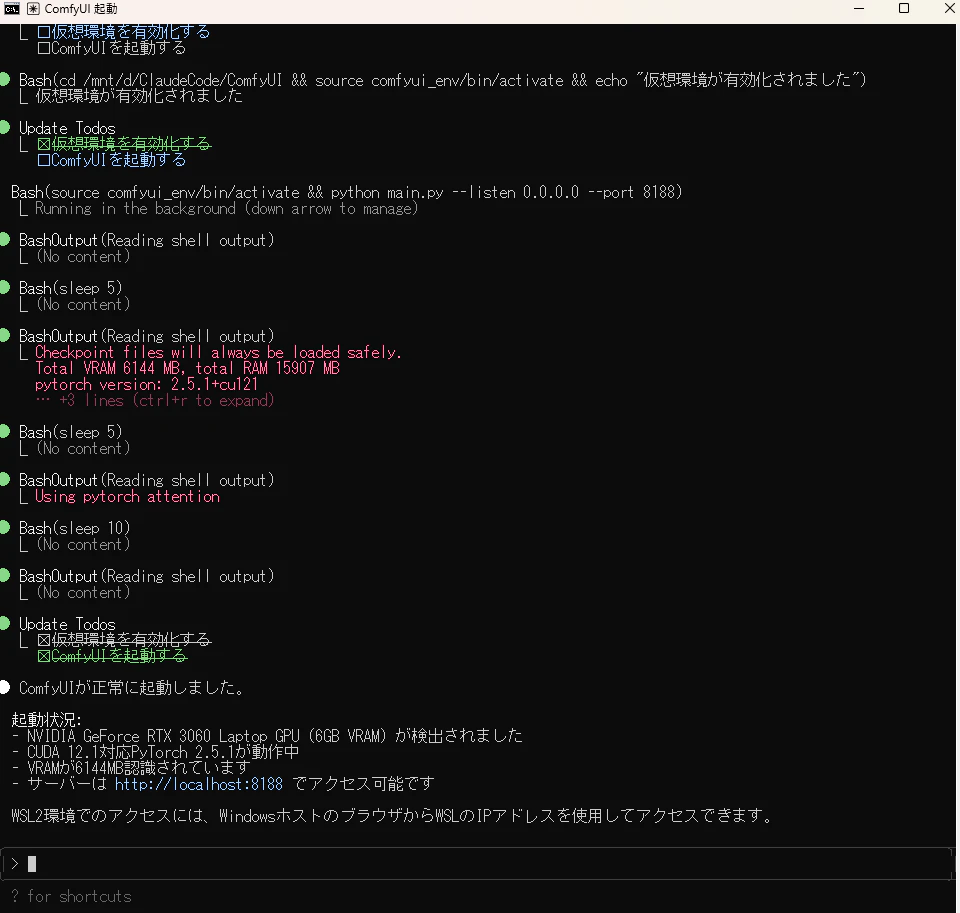Click the green struck-through ComfyUIを起動する todo
The image size is (960, 913).
click(113, 656)
